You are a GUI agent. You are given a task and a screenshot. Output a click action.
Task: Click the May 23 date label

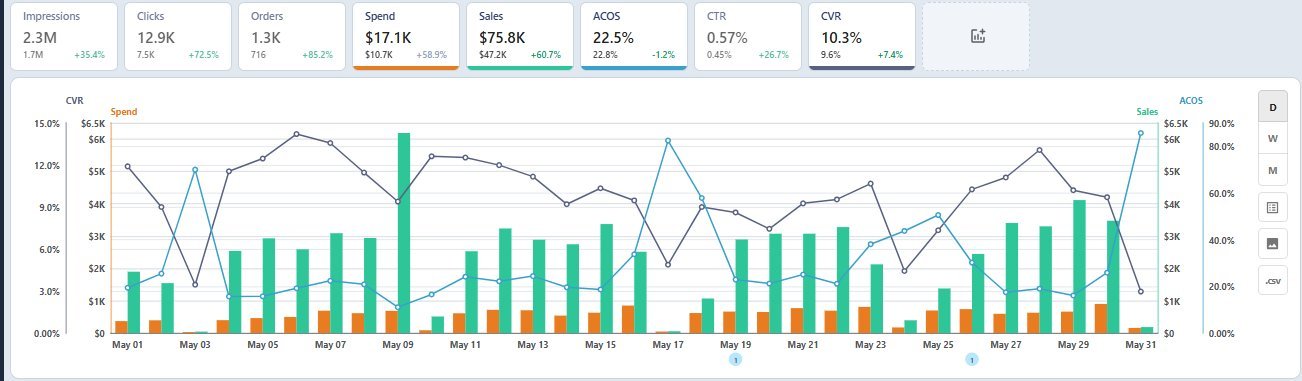pyautogui.click(x=870, y=345)
